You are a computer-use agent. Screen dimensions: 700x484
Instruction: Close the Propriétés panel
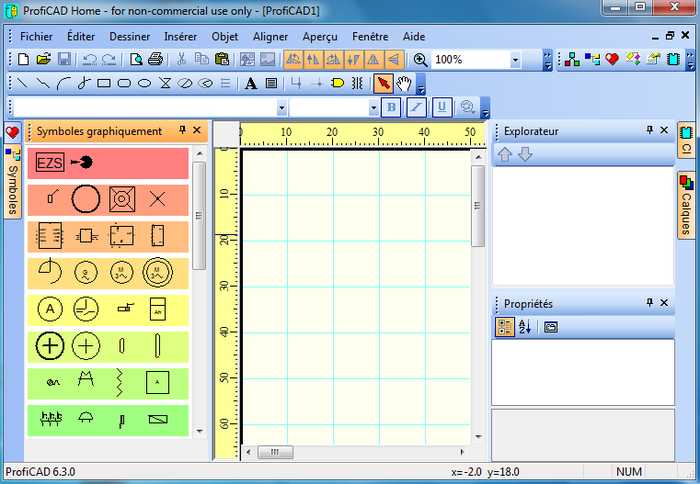[x=664, y=303]
